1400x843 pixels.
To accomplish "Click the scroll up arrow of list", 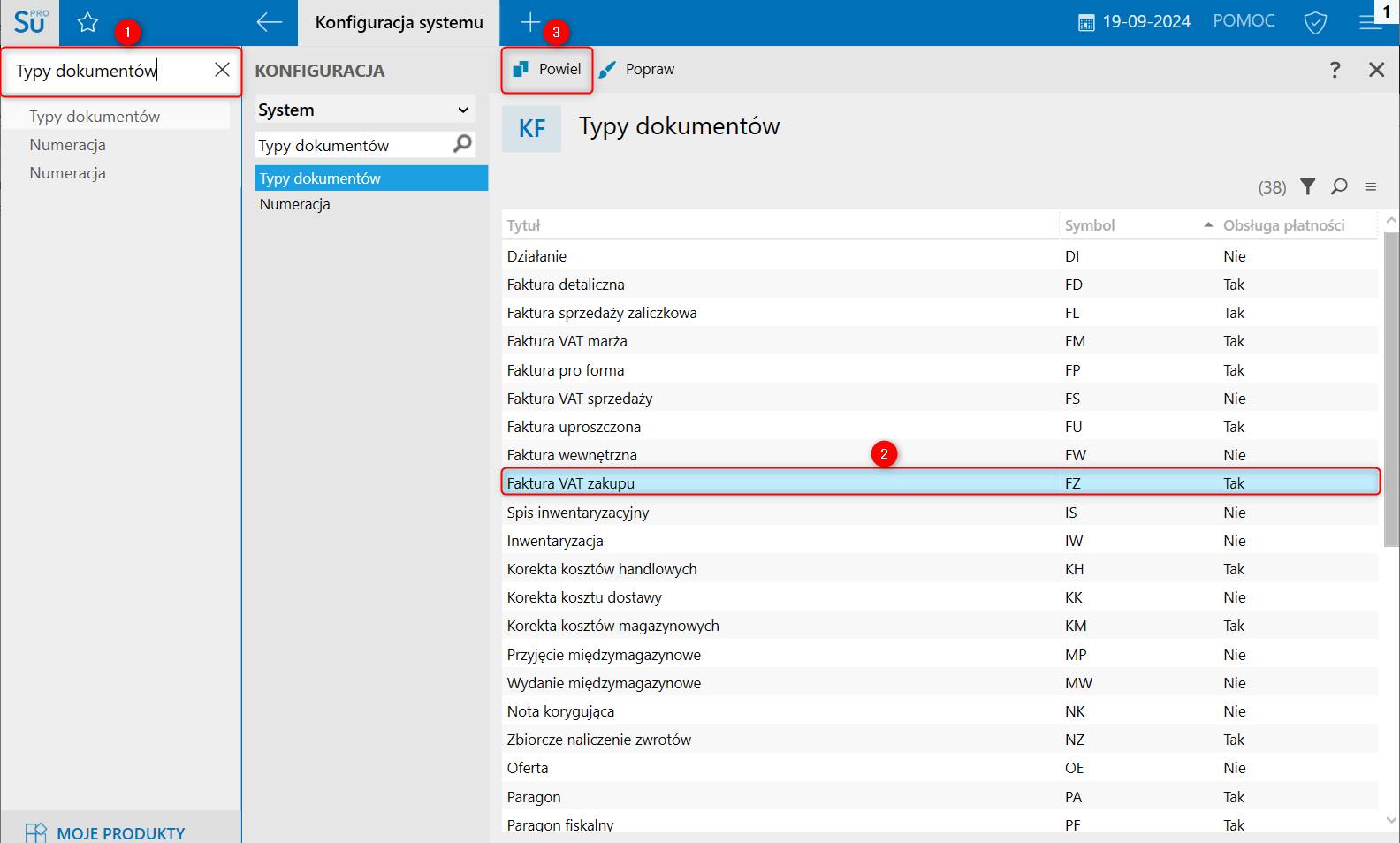I will (x=1391, y=220).
